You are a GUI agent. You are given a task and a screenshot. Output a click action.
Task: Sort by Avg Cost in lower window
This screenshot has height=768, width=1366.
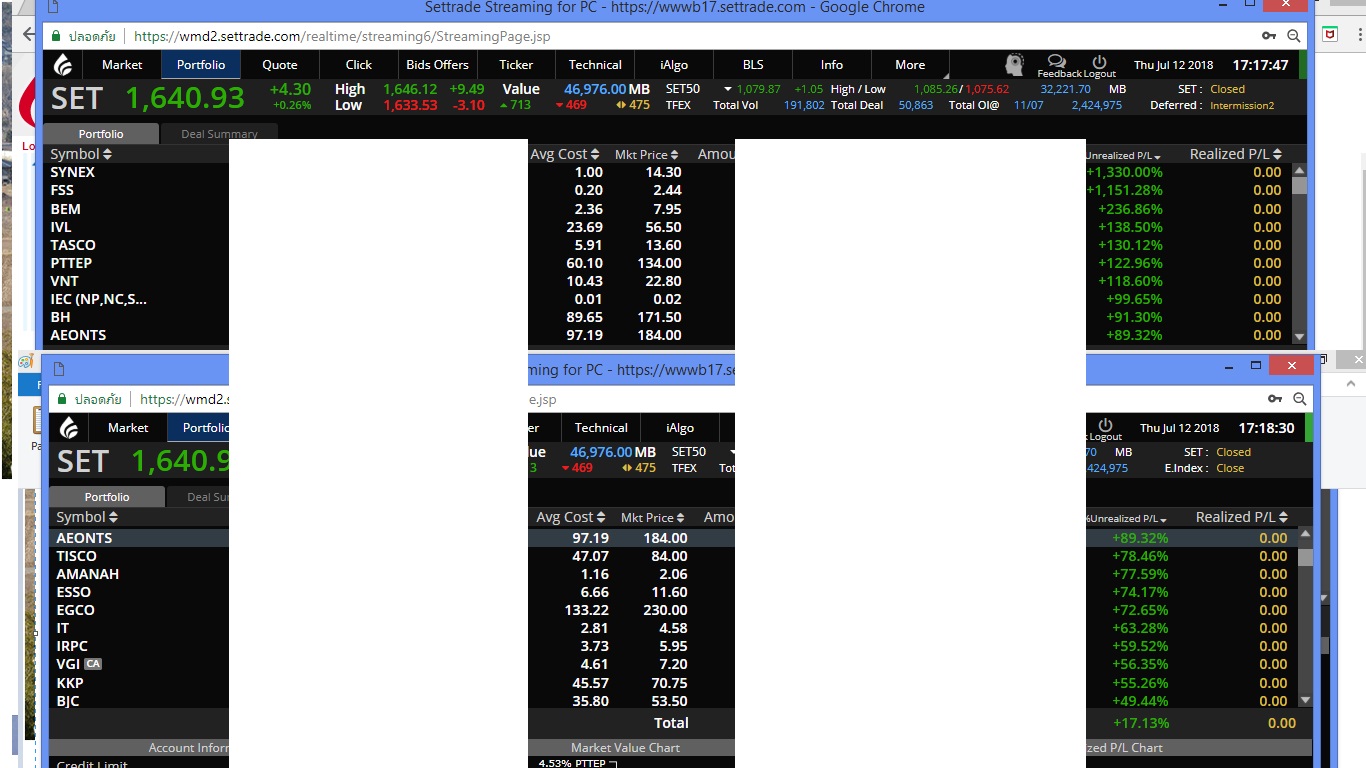pyautogui.click(x=571, y=517)
